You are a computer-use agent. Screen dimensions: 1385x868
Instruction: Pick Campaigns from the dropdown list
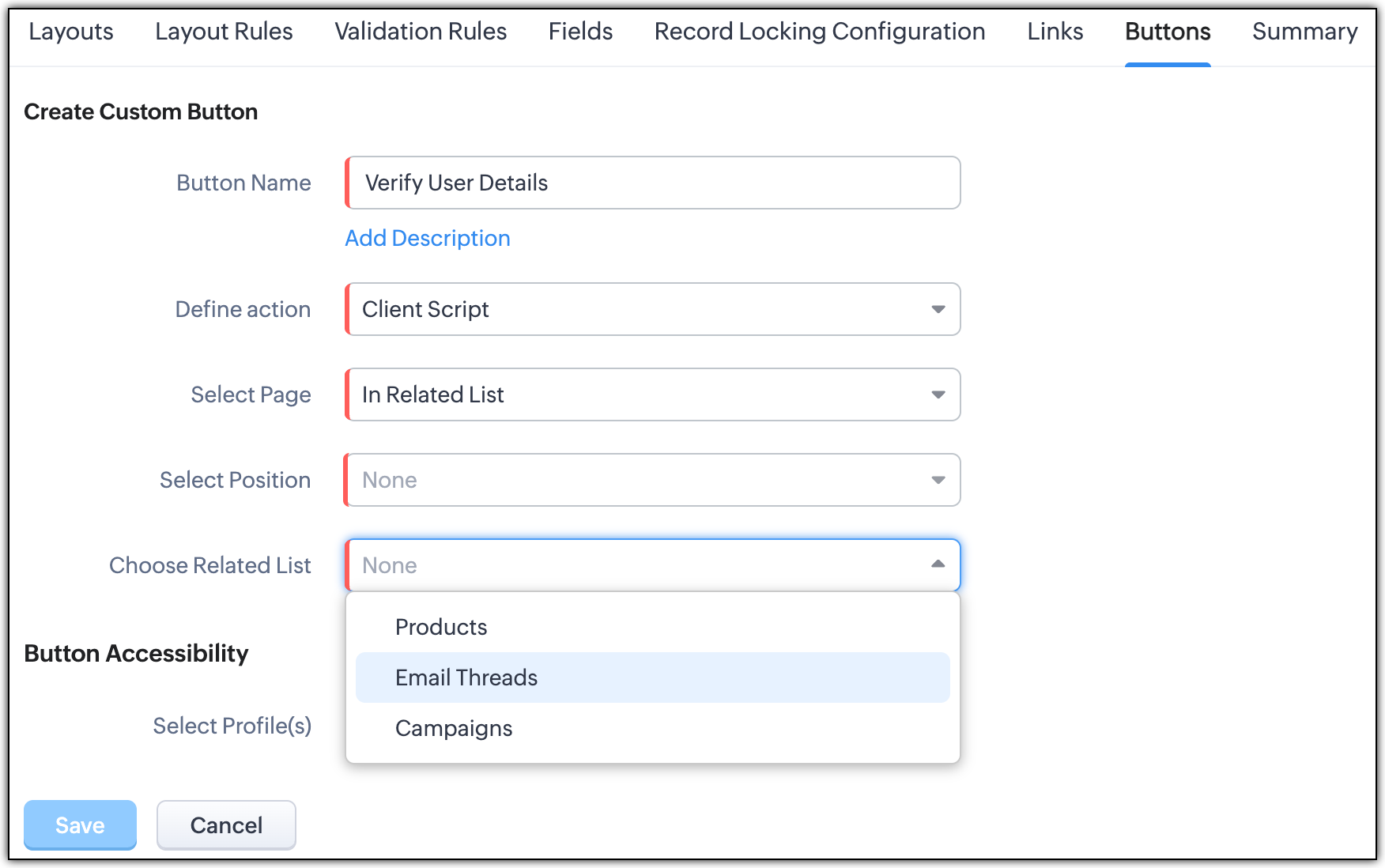(454, 728)
